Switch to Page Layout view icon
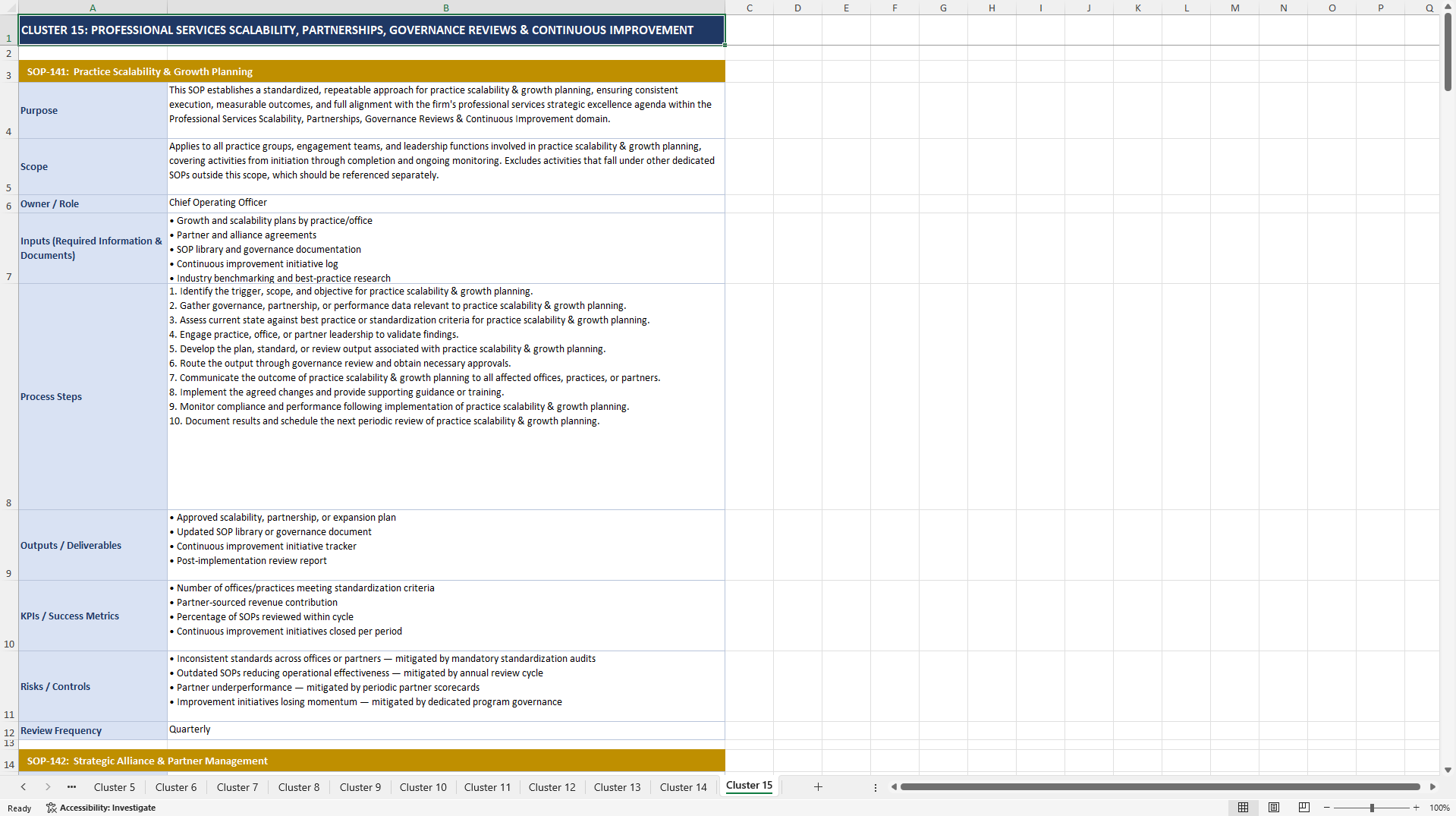1456x816 pixels. 1274,808
